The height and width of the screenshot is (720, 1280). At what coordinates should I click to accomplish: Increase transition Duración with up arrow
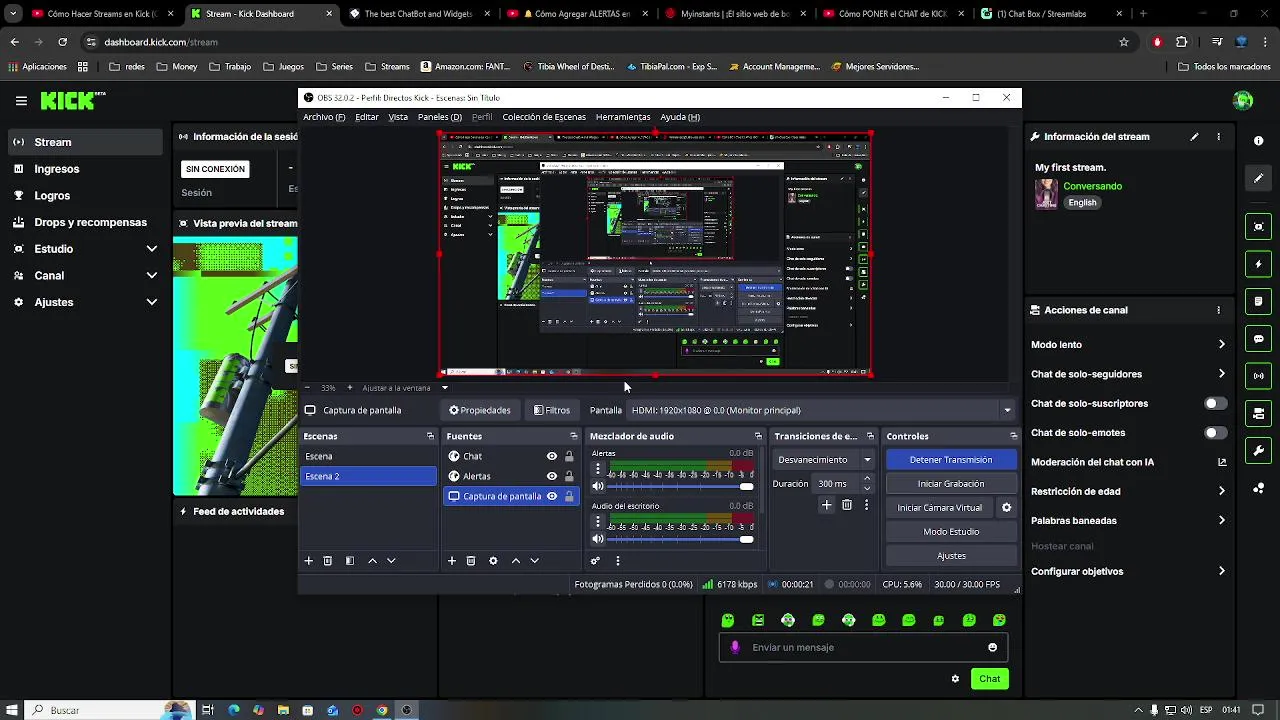click(x=867, y=479)
